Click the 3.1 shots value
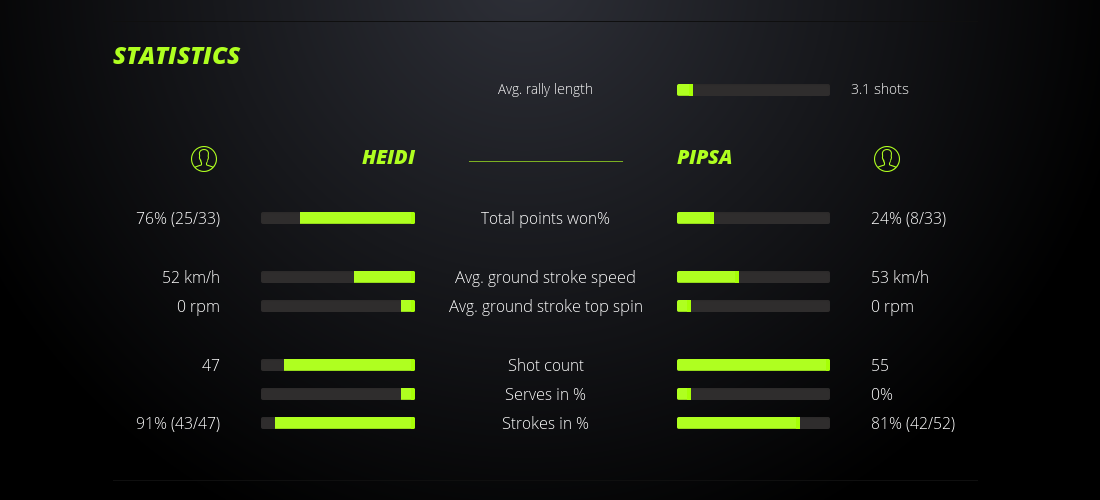The image size is (1100, 500). pyautogui.click(x=879, y=89)
